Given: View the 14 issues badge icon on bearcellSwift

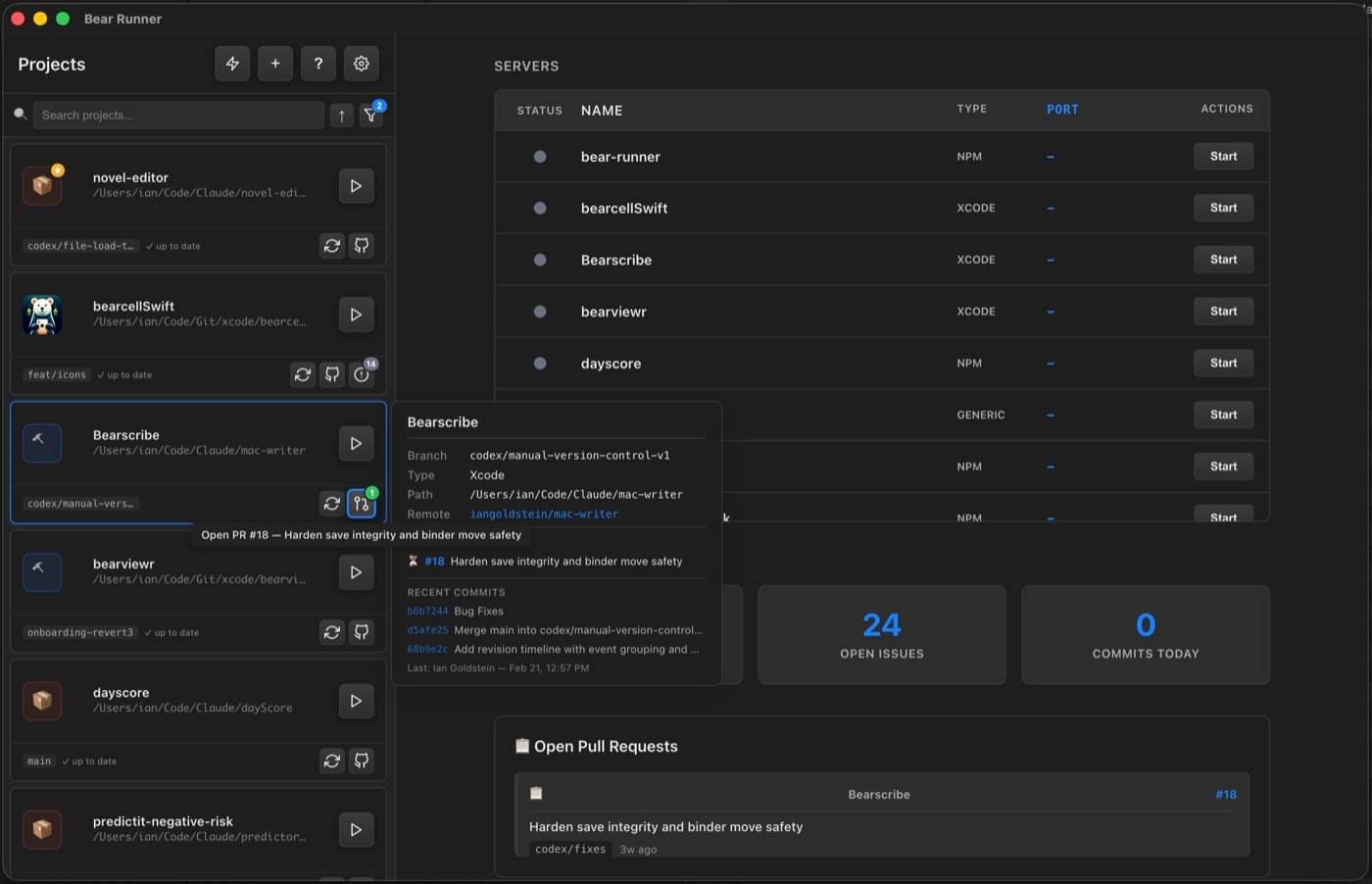Looking at the screenshot, I should [x=362, y=373].
